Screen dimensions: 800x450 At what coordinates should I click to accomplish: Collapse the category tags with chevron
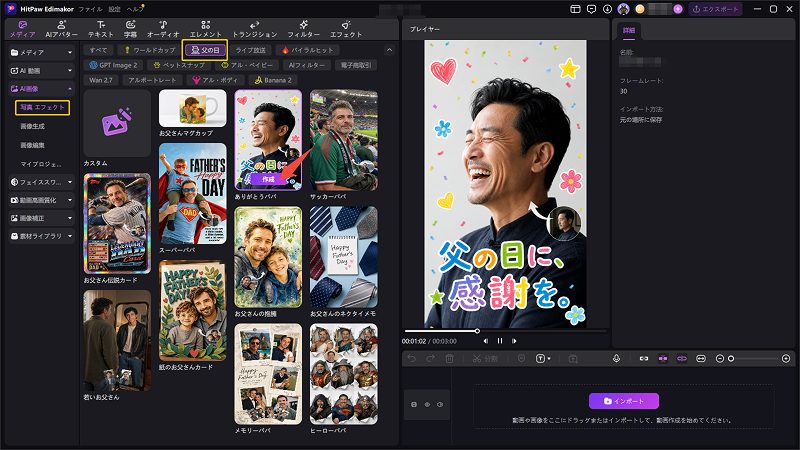click(389, 50)
